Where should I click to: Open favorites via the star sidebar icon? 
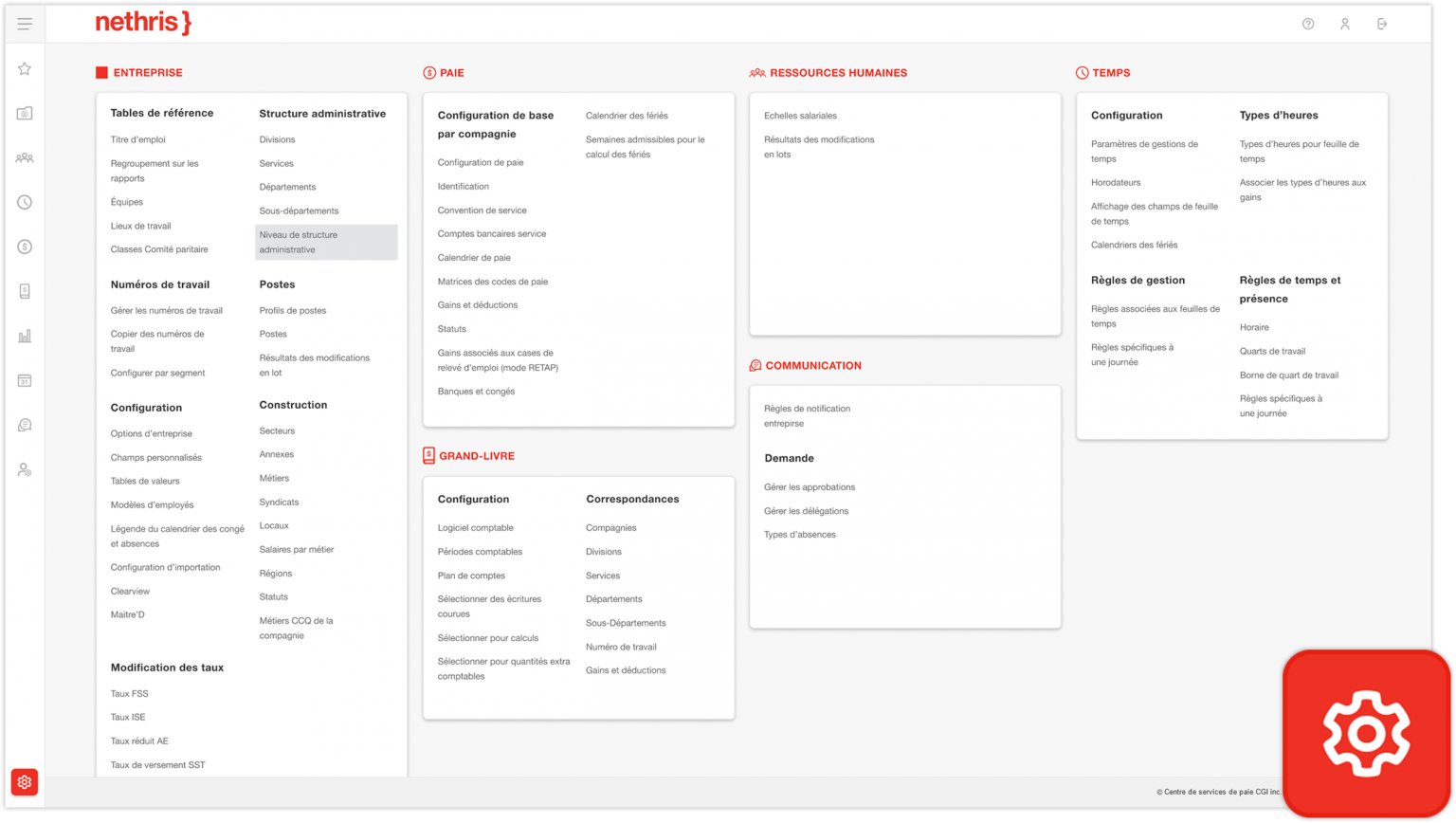pos(25,68)
